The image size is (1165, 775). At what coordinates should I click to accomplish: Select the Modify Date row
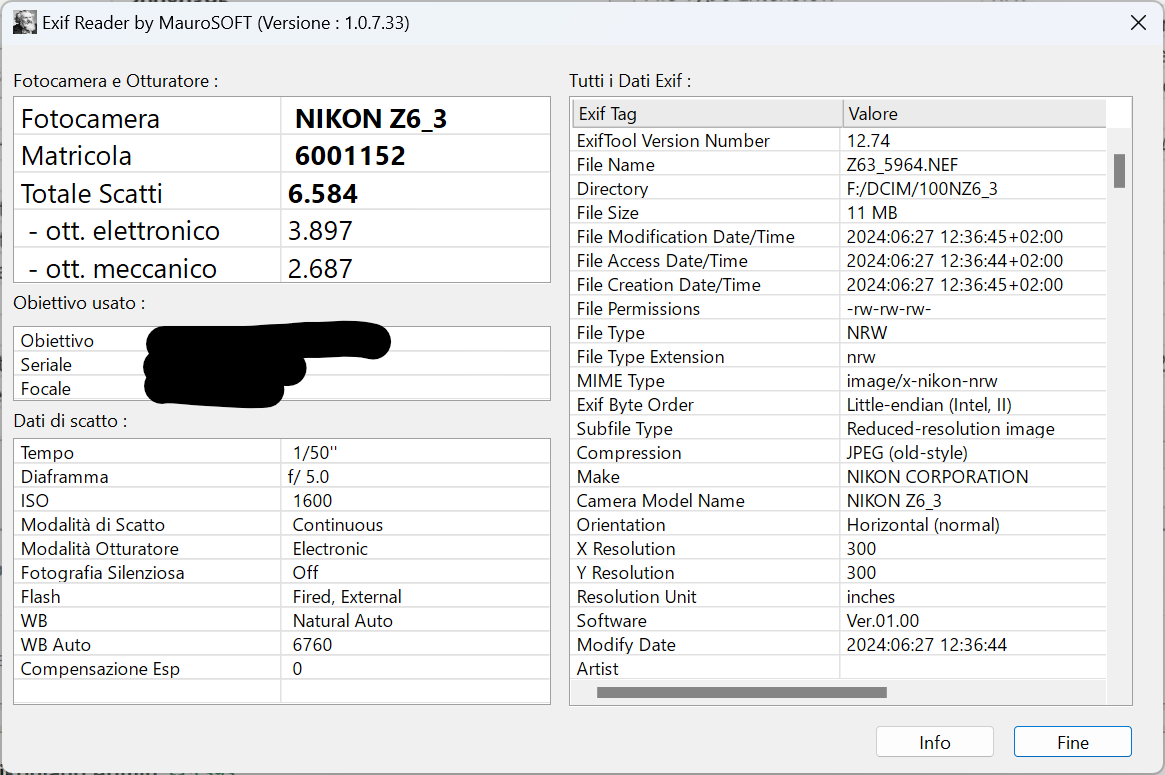839,644
